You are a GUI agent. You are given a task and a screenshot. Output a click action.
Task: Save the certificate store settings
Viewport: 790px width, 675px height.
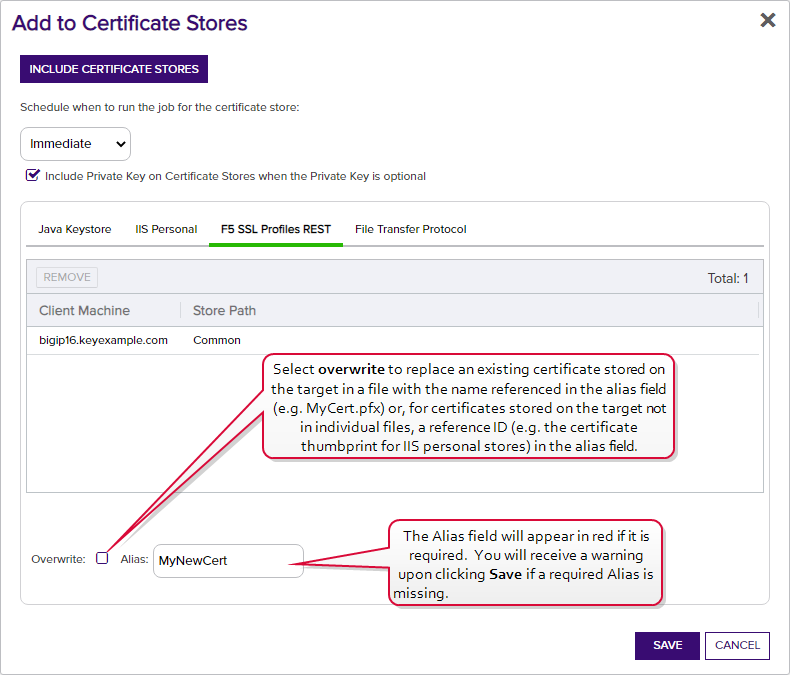[x=667, y=645]
